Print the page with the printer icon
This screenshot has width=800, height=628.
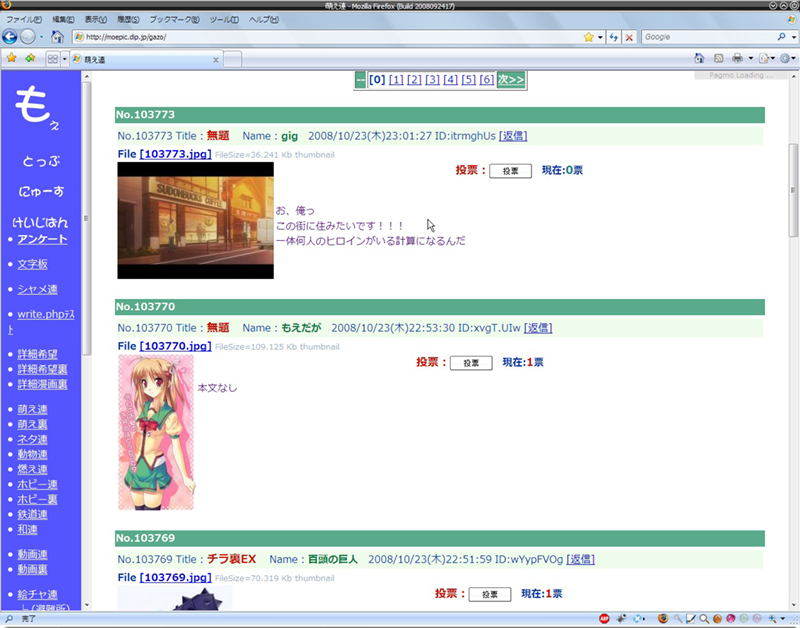(x=737, y=58)
